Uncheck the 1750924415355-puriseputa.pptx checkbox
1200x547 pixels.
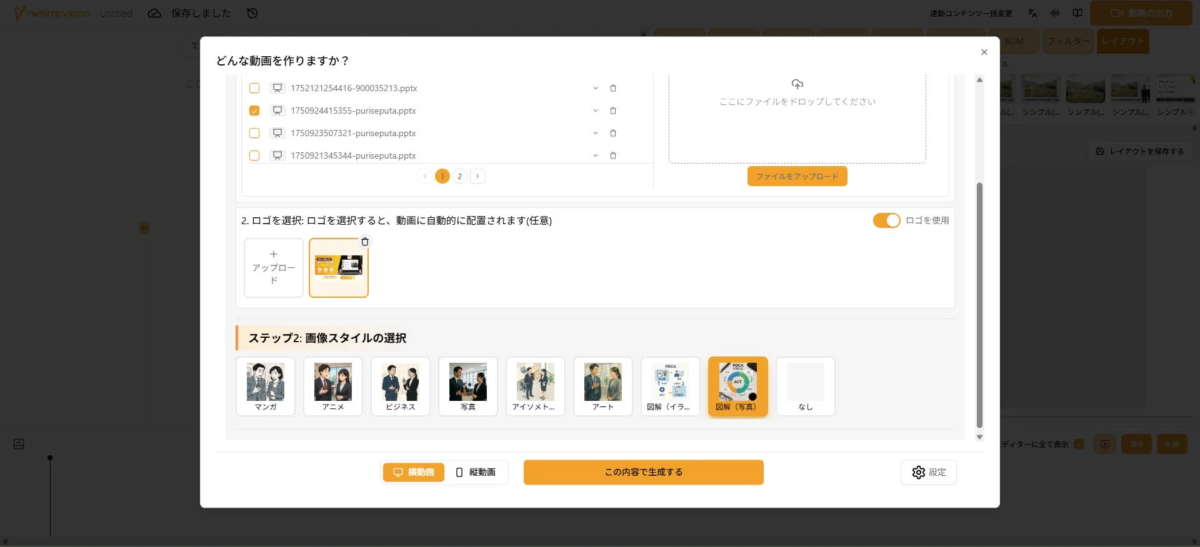254,111
